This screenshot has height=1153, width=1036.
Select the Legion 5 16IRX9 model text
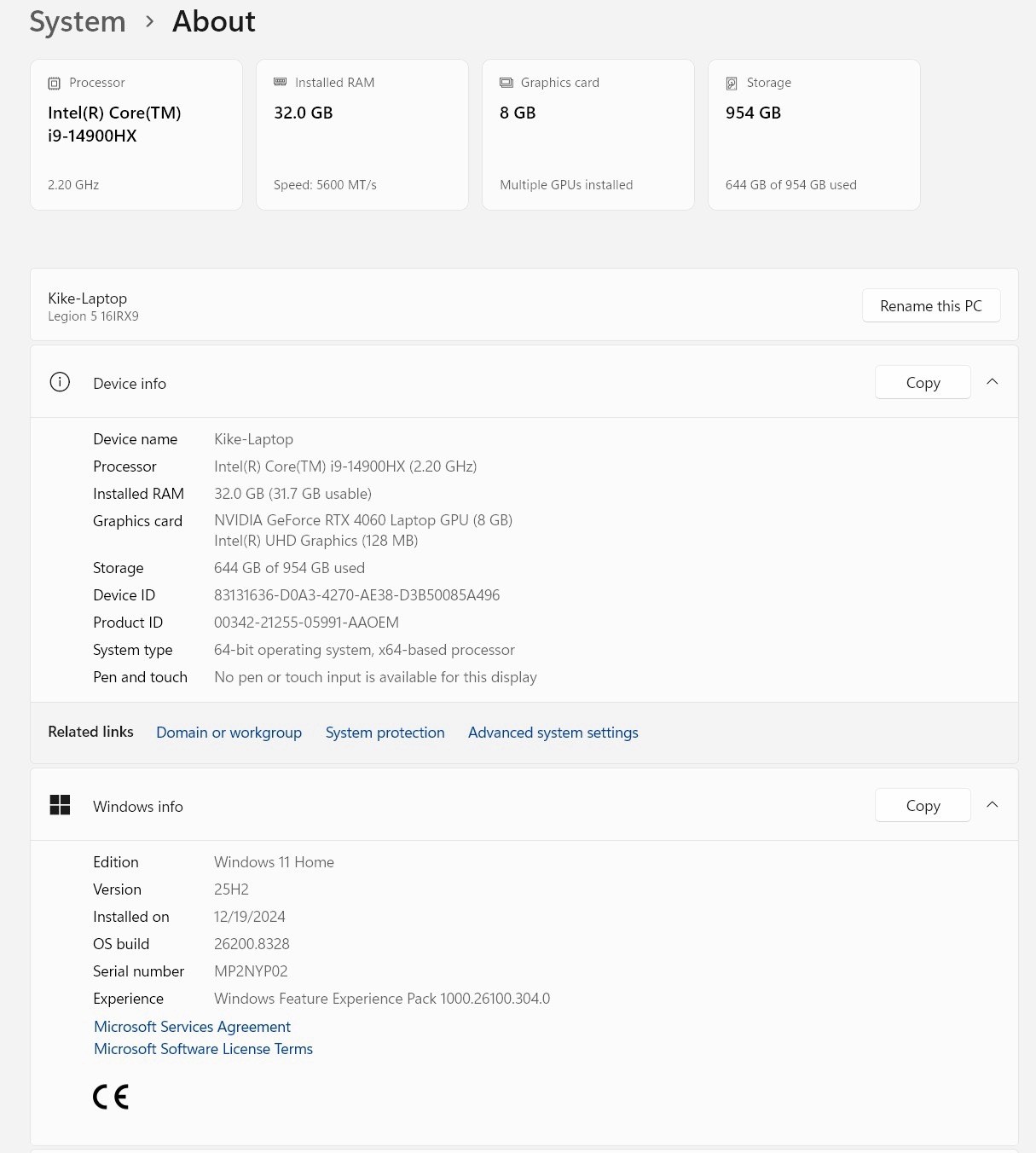(x=93, y=316)
